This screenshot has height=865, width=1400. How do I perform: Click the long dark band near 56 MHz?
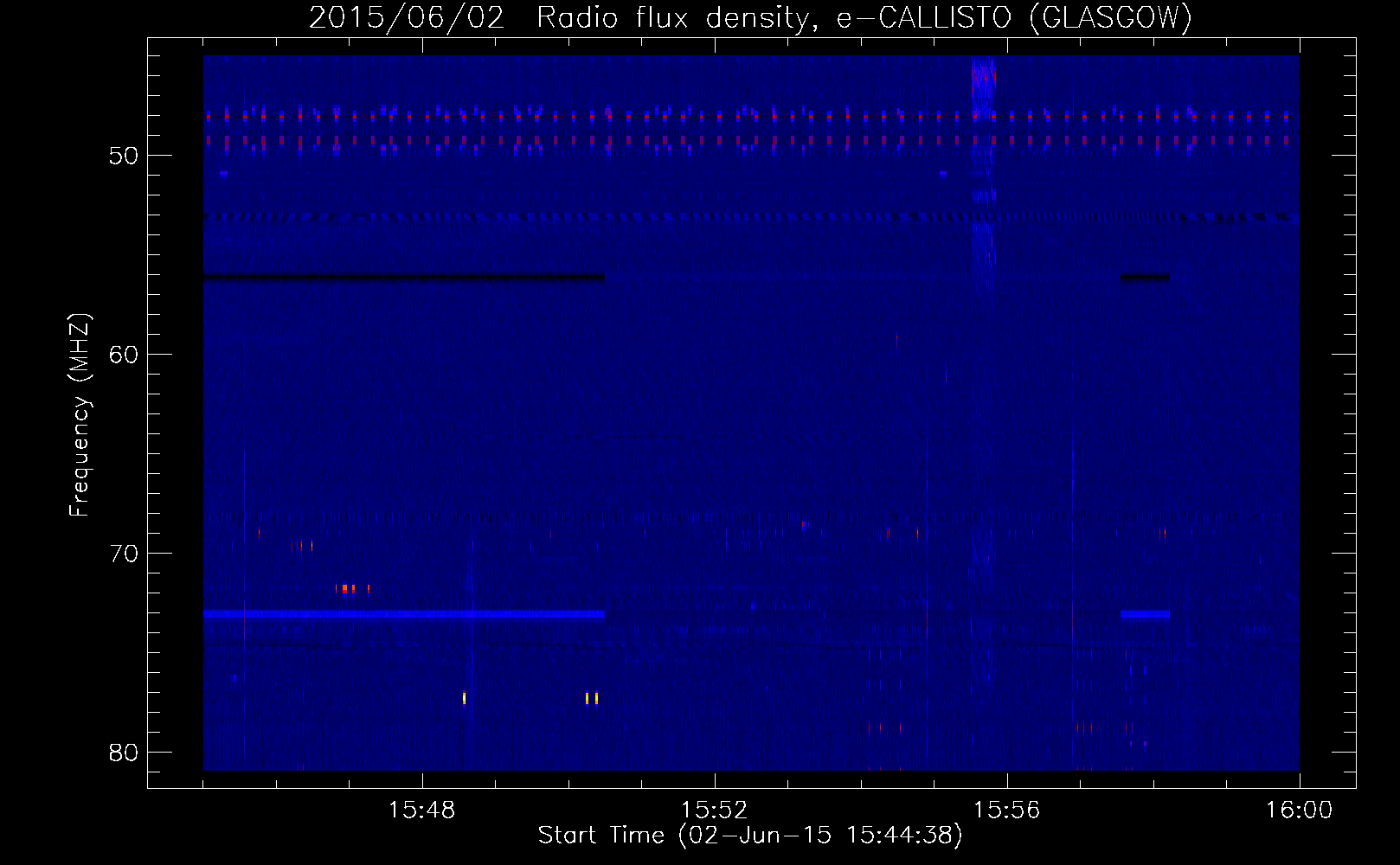point(404,278)
